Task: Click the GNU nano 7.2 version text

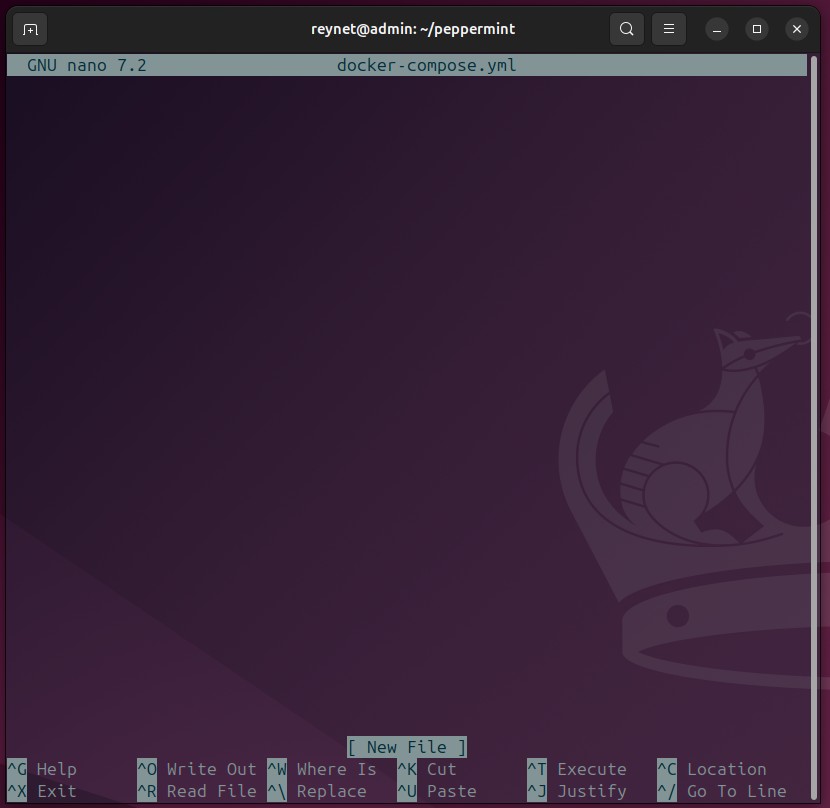Action: 87,65
